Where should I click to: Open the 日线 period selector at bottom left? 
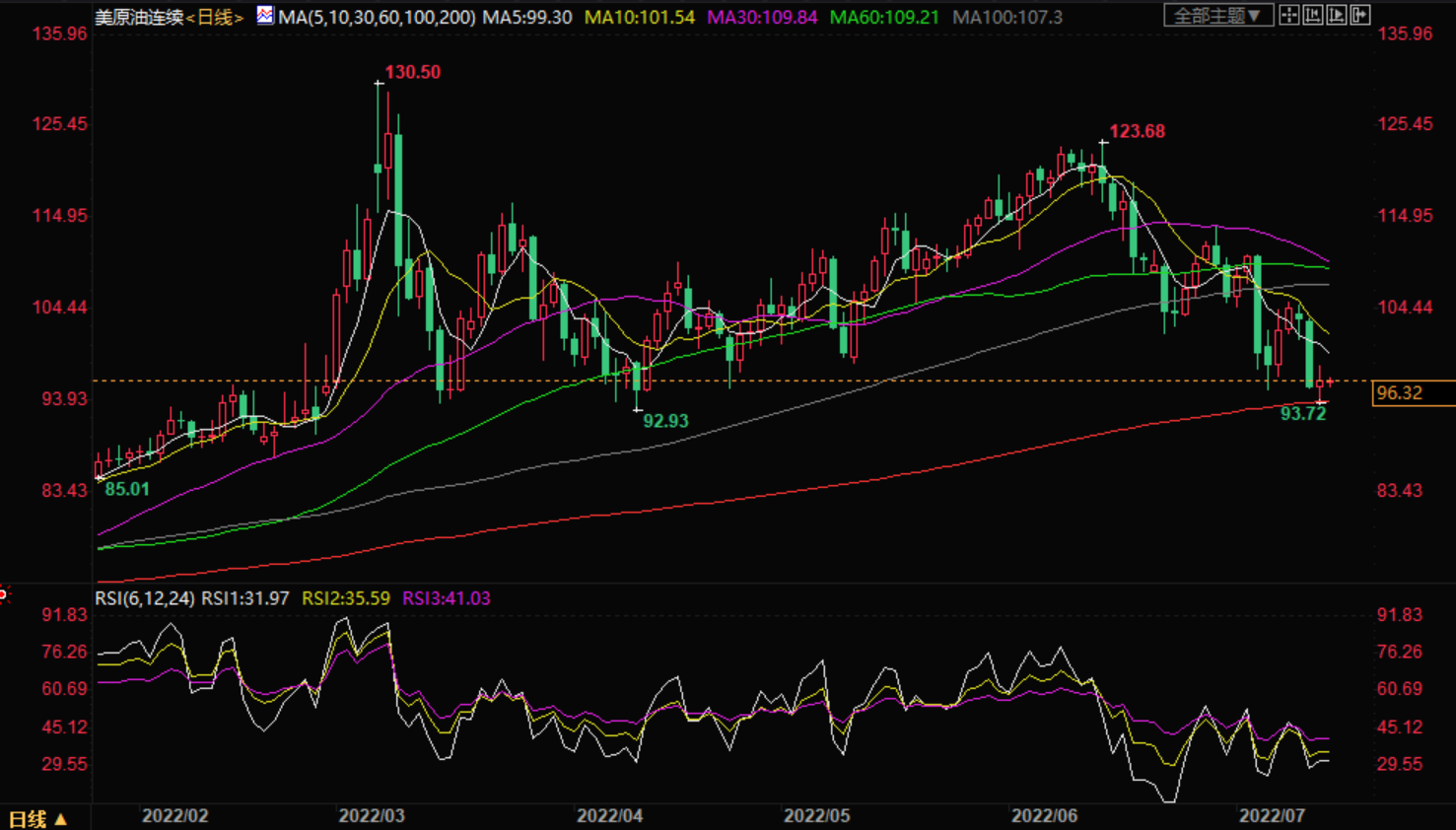(37, 818)
